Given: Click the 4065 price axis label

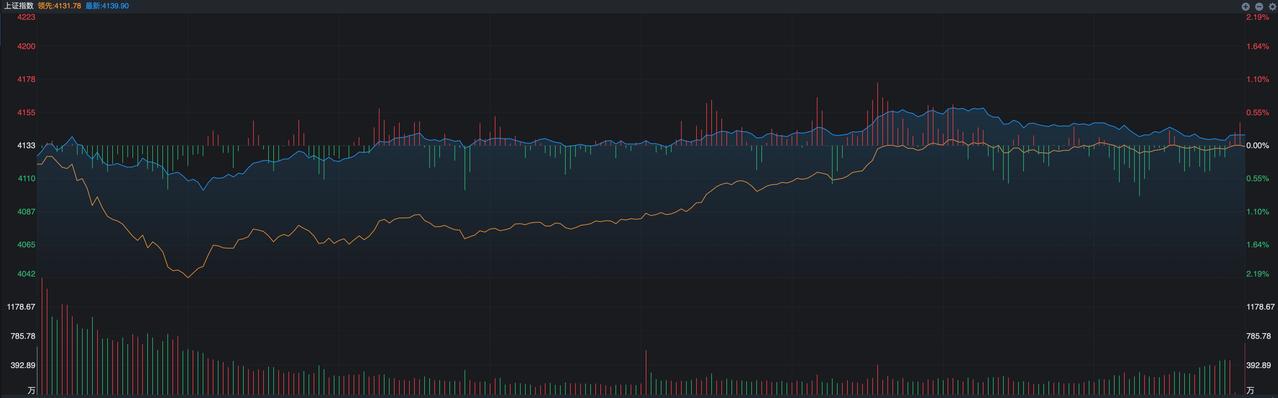Looking at the screenshot, I should coord(27,244).
